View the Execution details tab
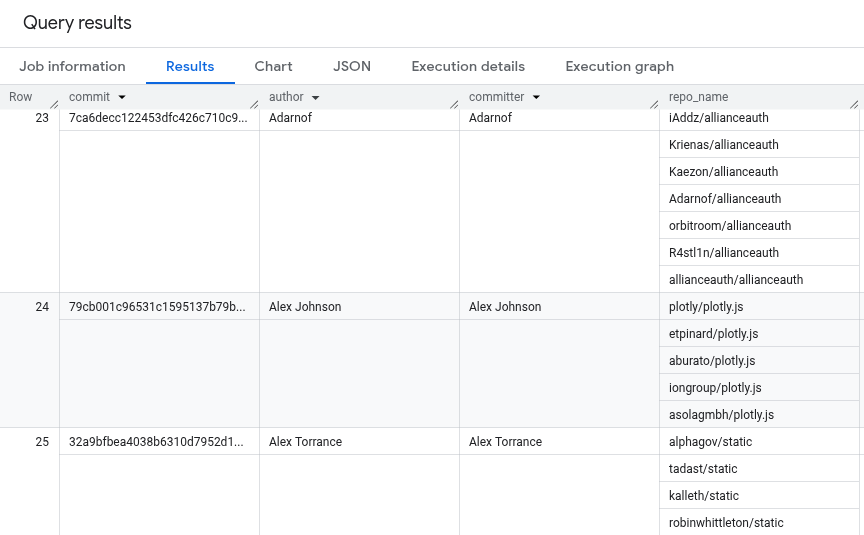This screenshot has height=535, width=864. point(468,66)
